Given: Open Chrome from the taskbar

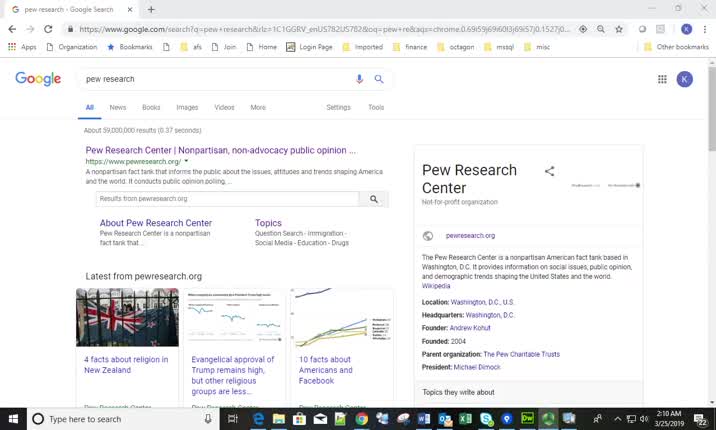Looking at the screenshot, I should [x=362, y=419].
